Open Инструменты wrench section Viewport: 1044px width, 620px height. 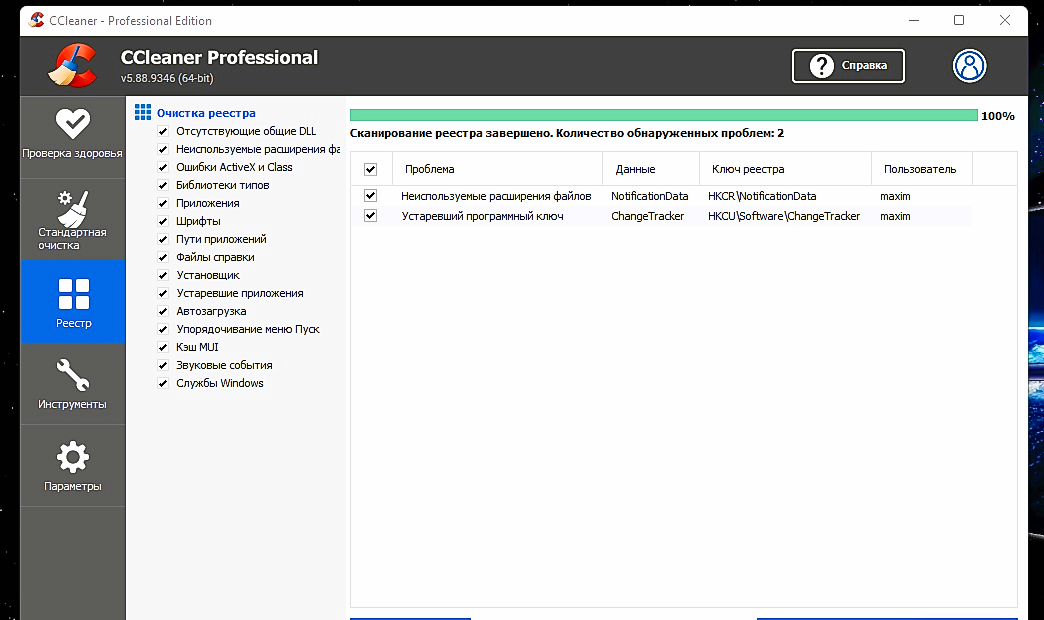(x=73, y=384)
